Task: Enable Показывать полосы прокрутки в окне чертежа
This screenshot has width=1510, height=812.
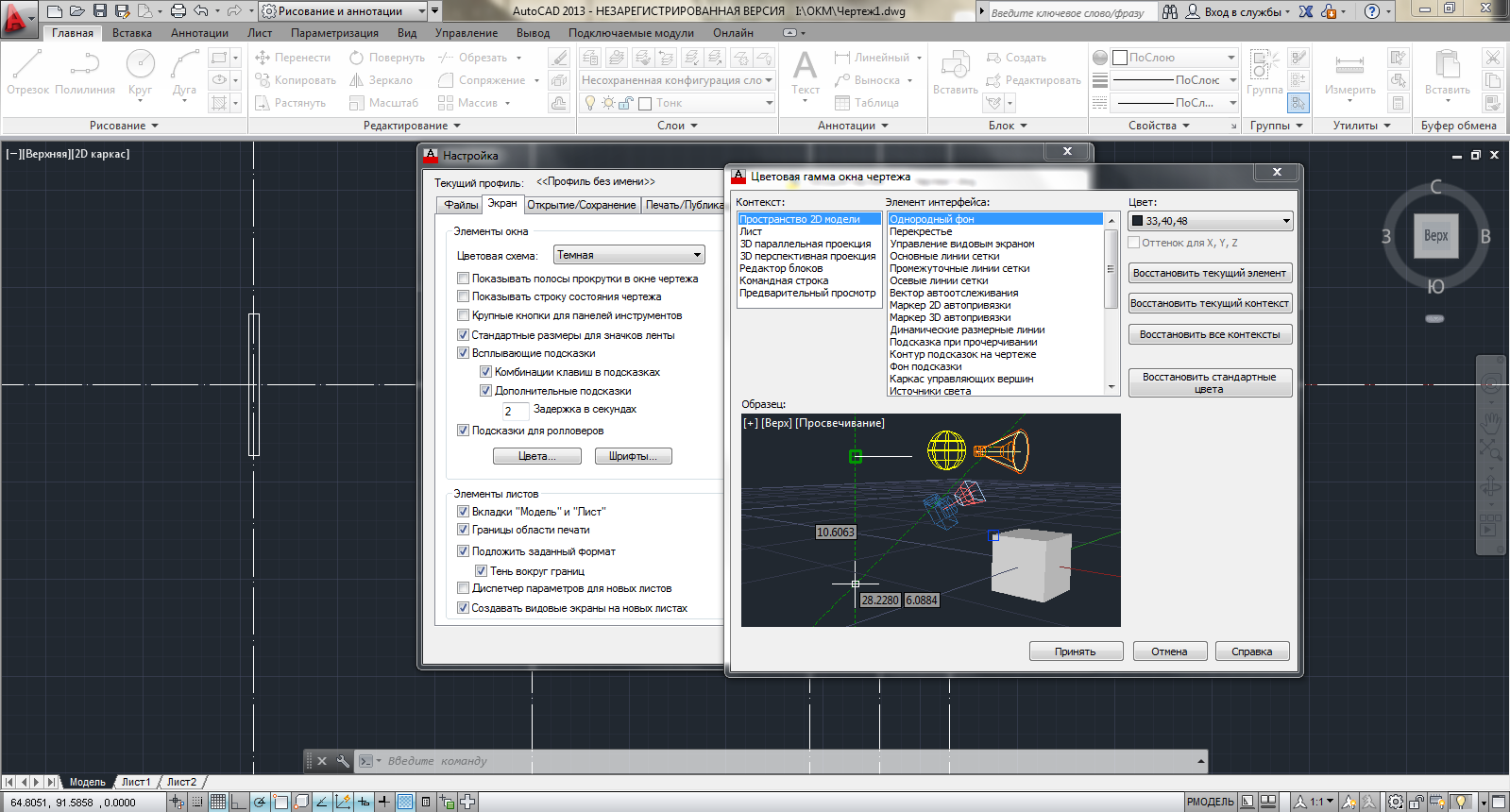Action: pyautogui.click(x=463, y=279)
